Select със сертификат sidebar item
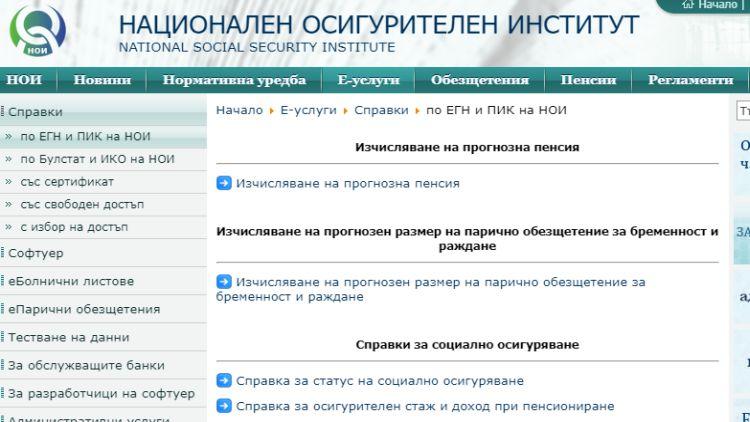This screenshot has height=422, width=750. pos(103,182)
